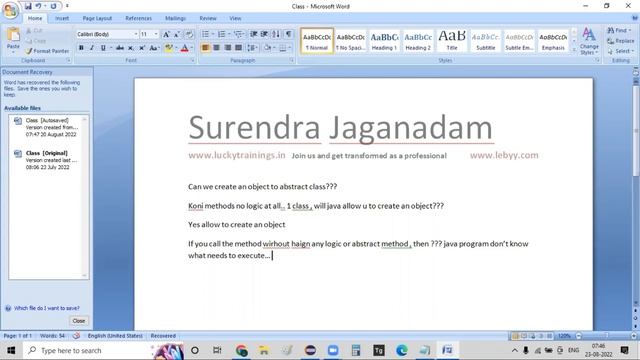Save the document from Quick Access toolbar
This screenshot has height=360, width=640.
28,6
